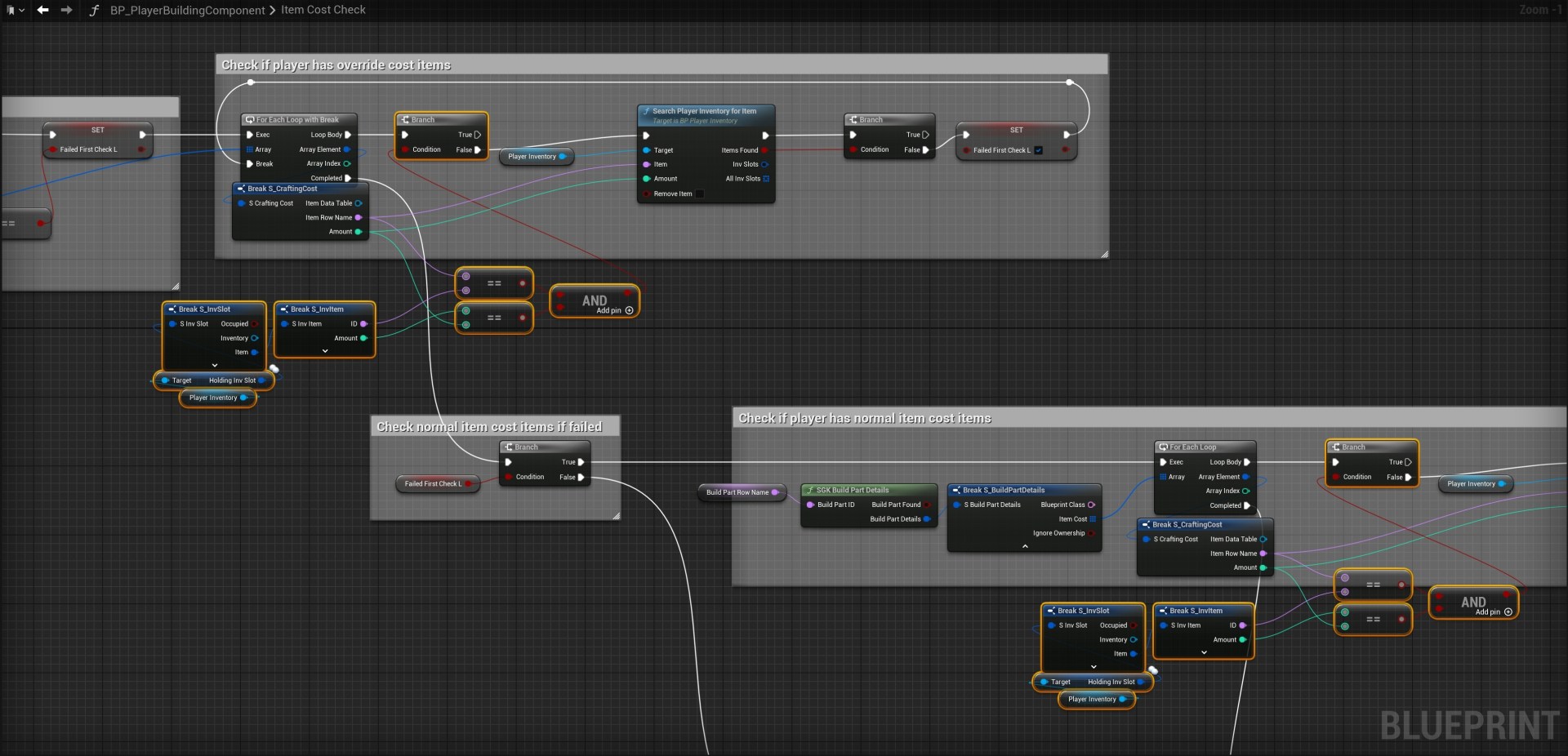Toggle the Remove Item checkbox
Viewport: 1568px width, 756px height.
point(699,194)
